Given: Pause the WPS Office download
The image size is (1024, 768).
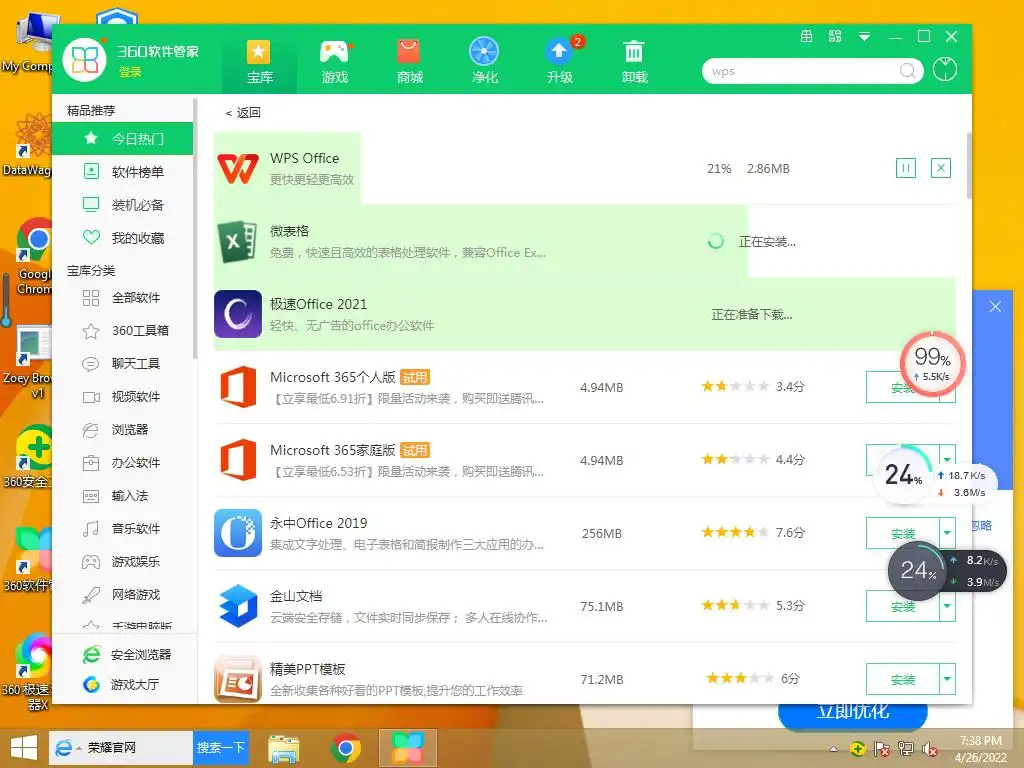Looking at the screenshot, I should pos(905,168).
